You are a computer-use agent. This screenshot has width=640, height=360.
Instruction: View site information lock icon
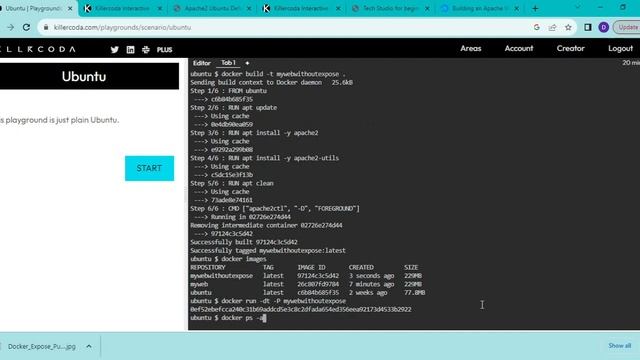[x=46, y=27]
